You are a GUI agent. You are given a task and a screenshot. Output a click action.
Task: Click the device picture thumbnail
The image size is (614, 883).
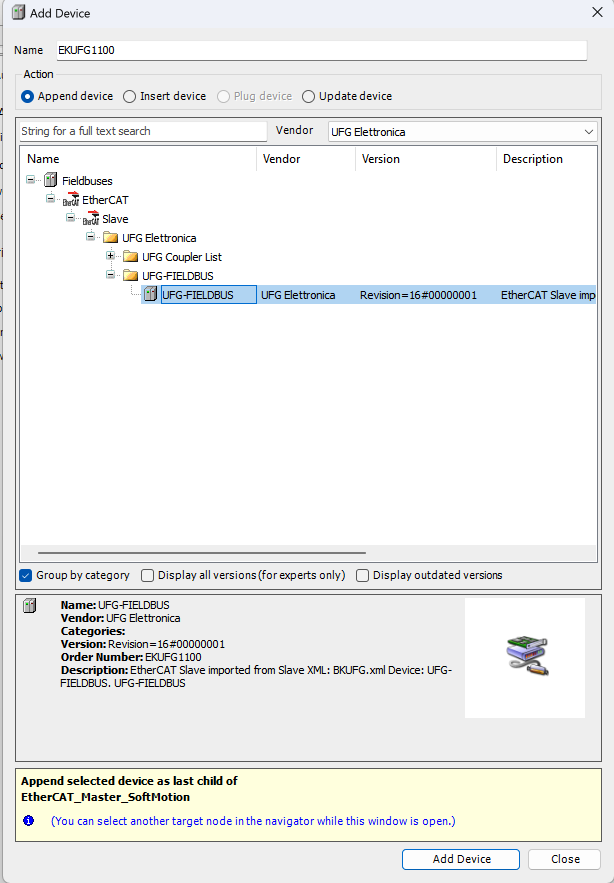[526, 657]
